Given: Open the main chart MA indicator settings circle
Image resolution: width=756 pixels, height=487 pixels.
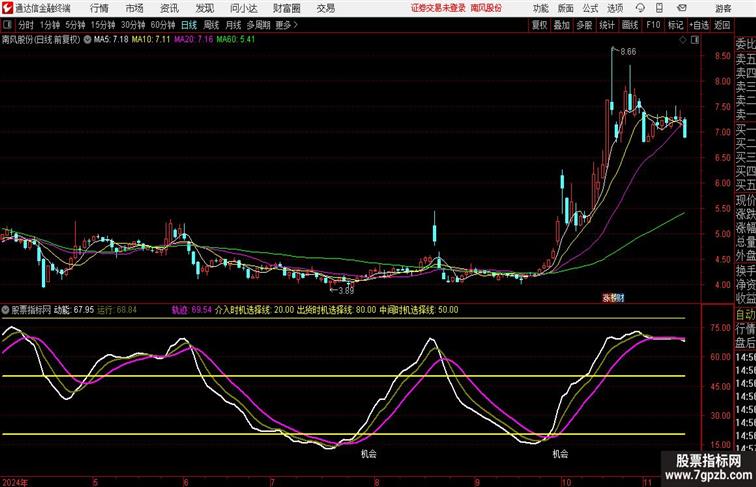Looking at the screenshot, I should [x=87, y=40].
